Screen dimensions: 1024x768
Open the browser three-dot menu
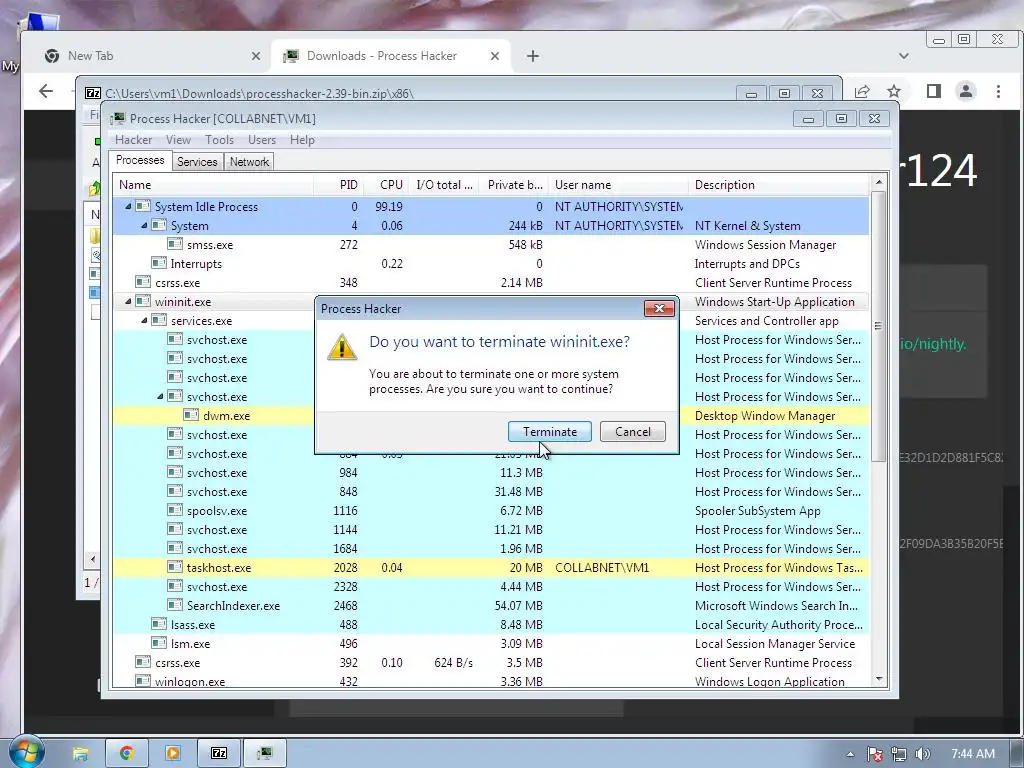coord(998,91)
